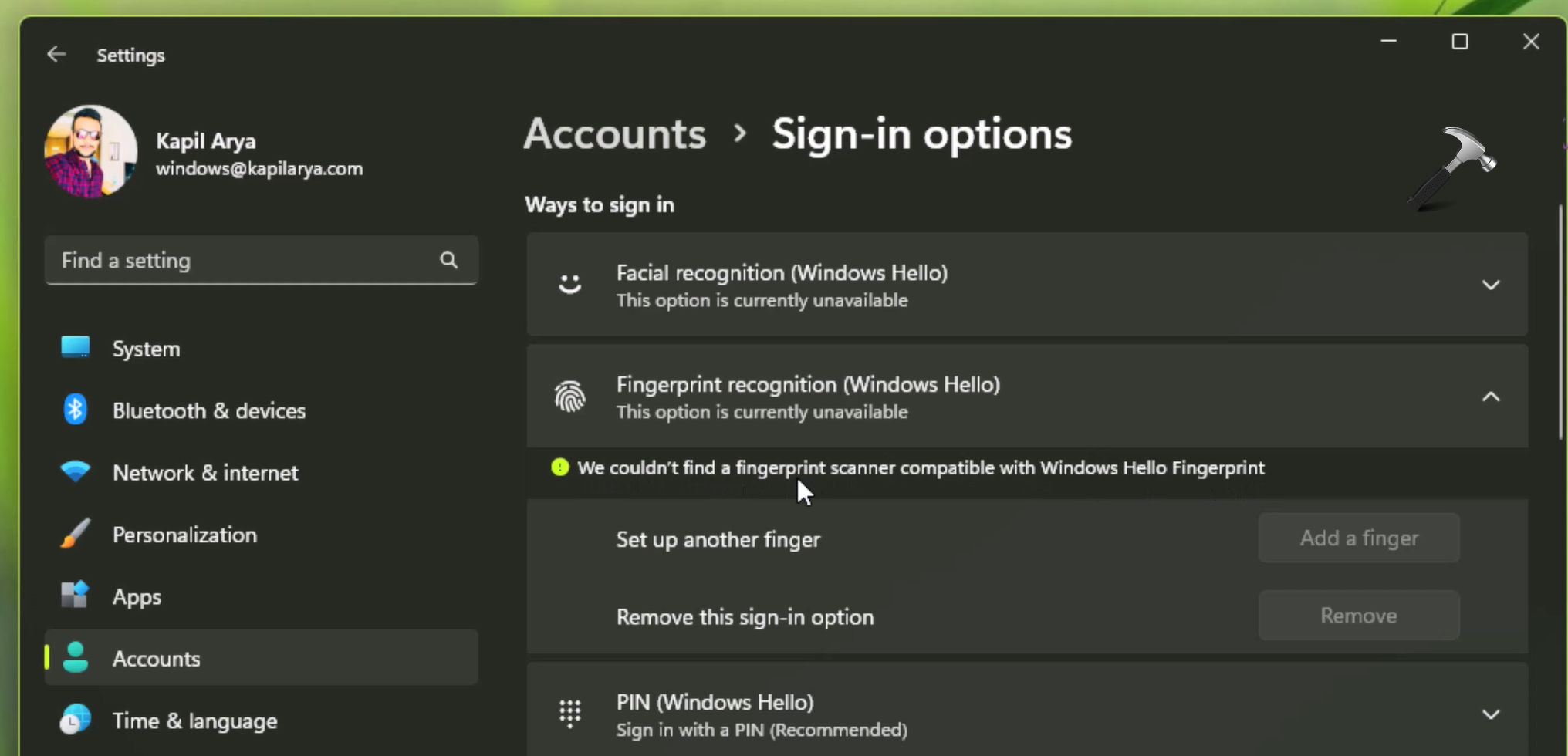Click the facial recognition smiley icon
This screenshot has height=756, width=1568.
[x=570, y=284]
